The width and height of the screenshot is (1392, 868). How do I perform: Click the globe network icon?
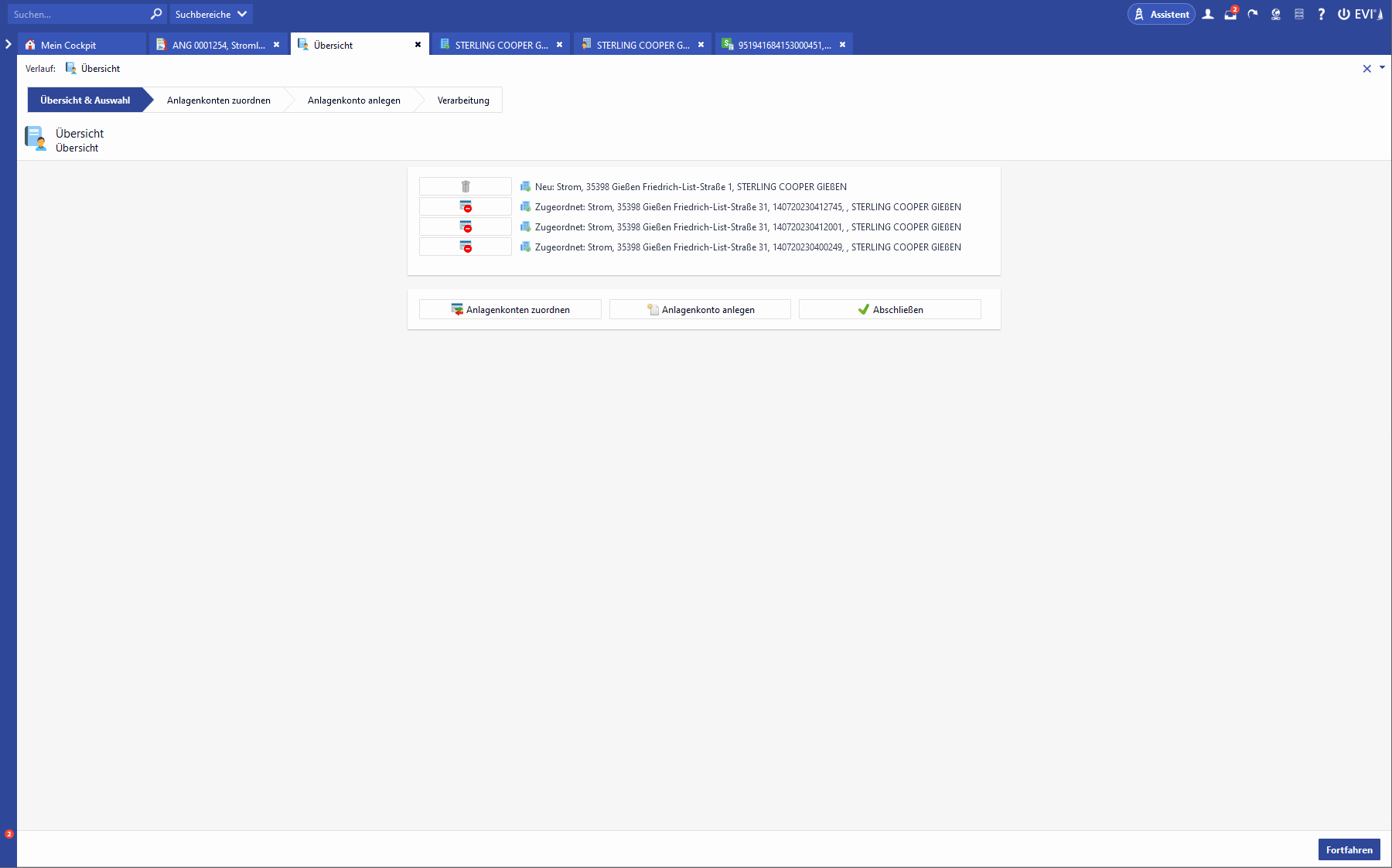point(1276,14)
